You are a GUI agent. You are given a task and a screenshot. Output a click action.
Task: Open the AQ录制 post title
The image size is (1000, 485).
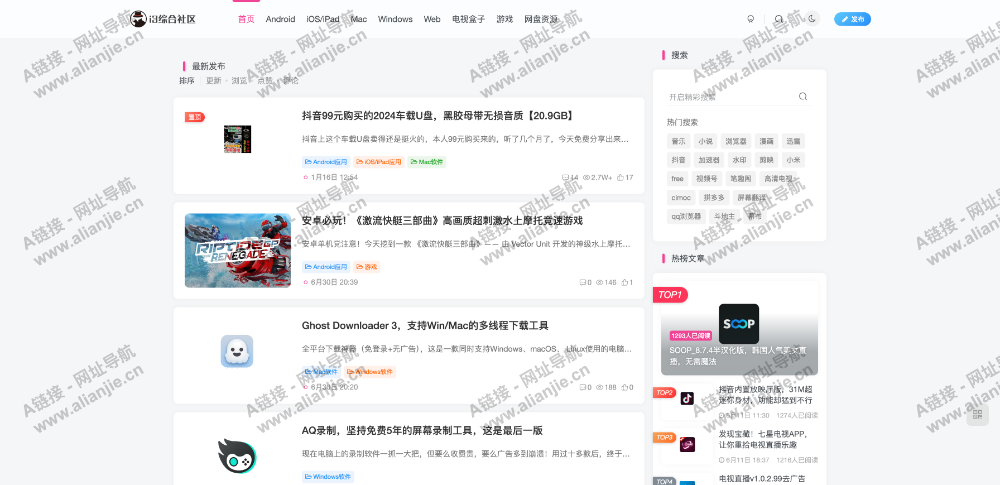tap(422, 431)
